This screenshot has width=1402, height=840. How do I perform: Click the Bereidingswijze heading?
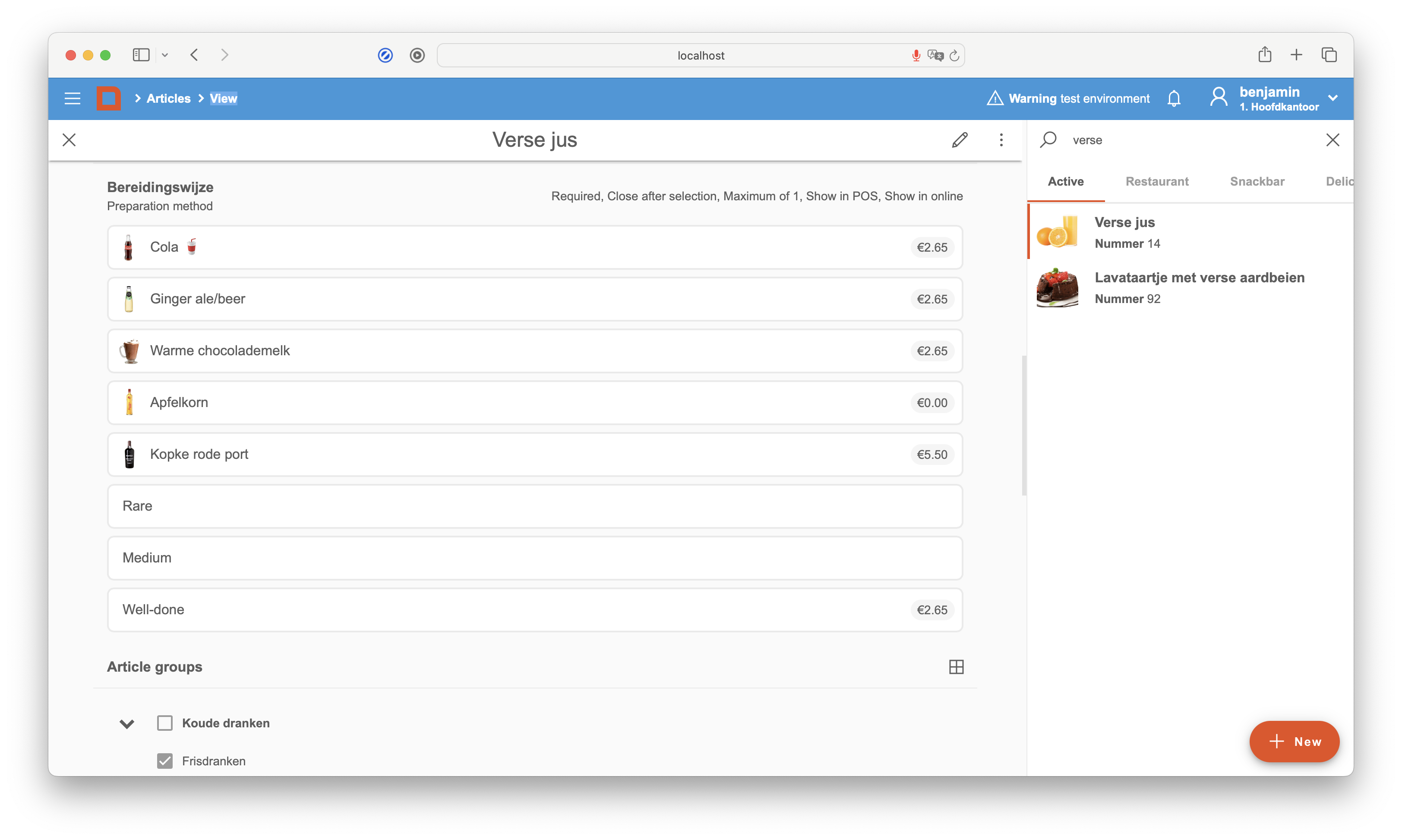point(160,187)
